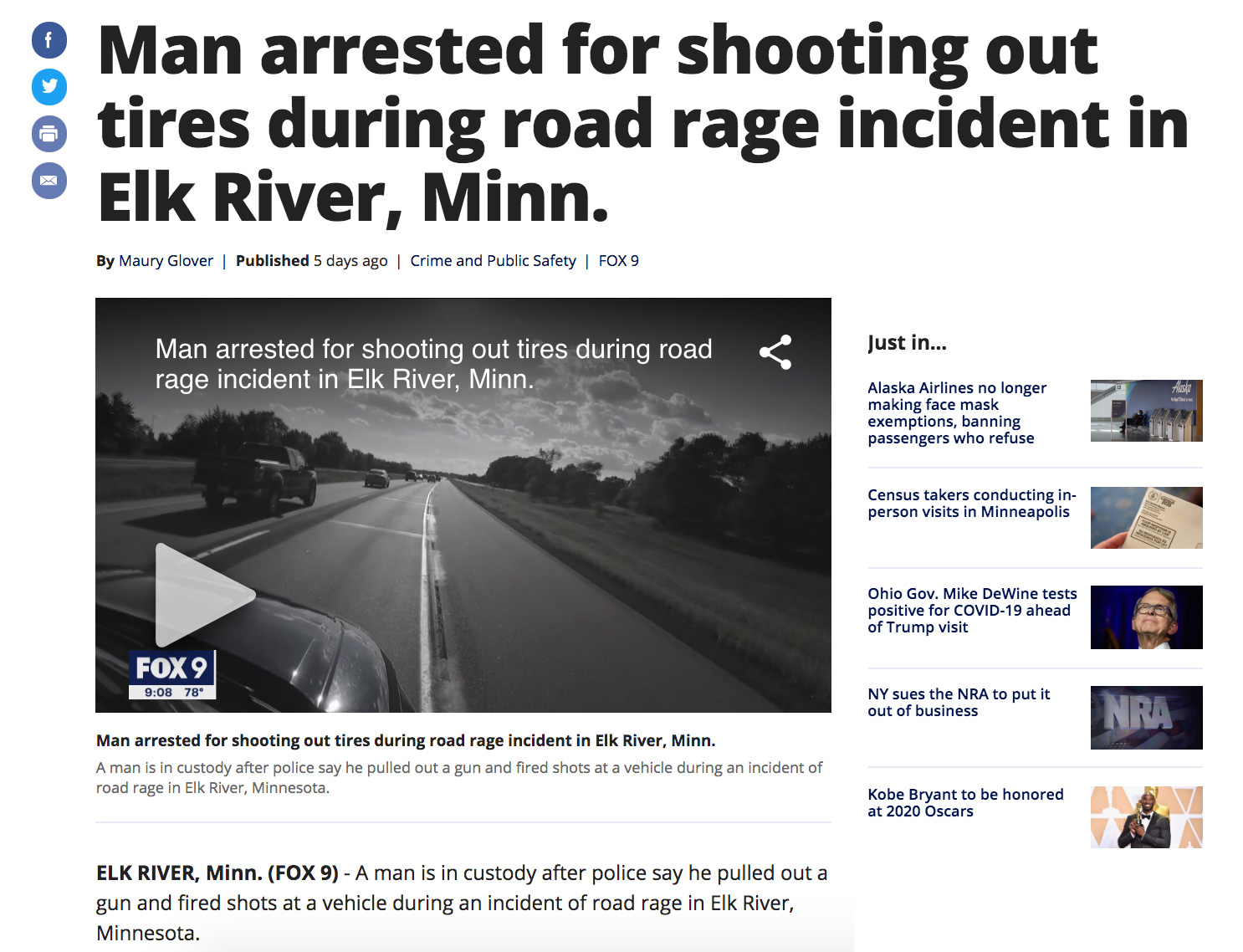1243x952 pixels.
Task: Email this article using envelope icon
Action: click(49, 181)
